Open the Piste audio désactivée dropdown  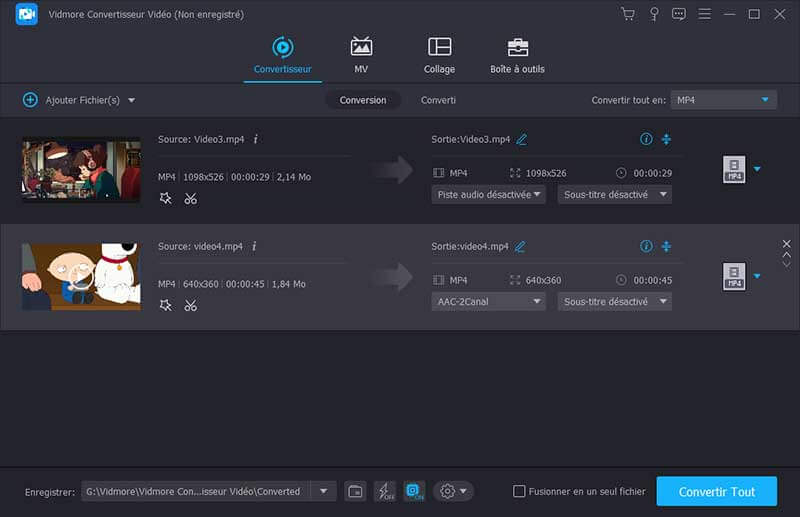tap(489, 194)
